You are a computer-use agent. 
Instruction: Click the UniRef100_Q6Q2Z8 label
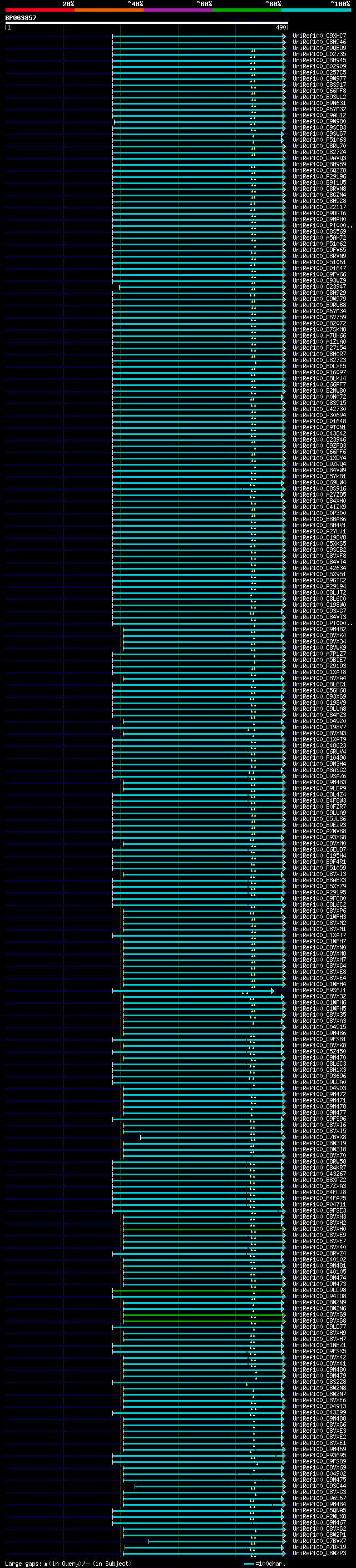tap(319, 170)
